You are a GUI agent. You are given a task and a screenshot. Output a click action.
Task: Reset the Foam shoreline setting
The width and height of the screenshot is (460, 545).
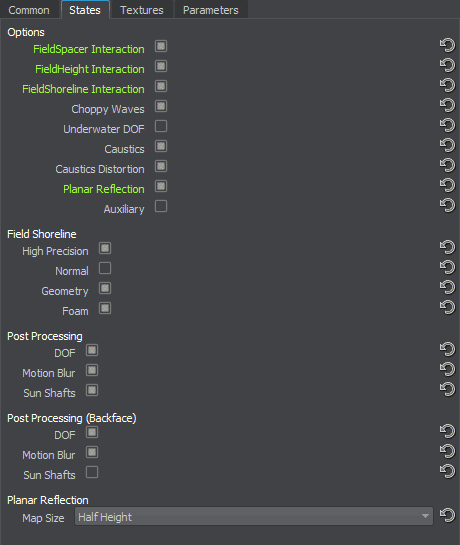pos(447,307)
